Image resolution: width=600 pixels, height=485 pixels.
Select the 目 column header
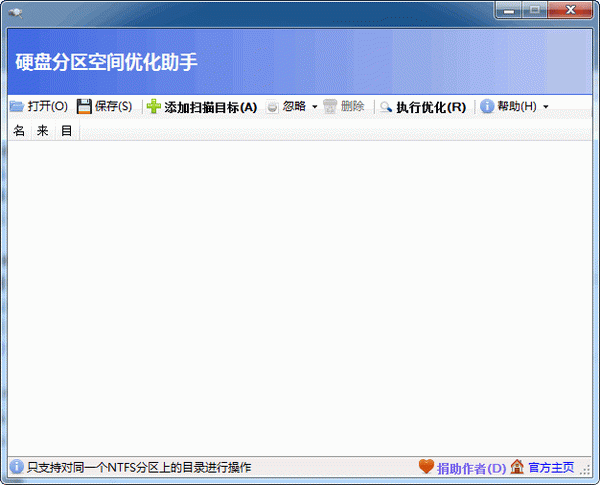click(66, 131)
